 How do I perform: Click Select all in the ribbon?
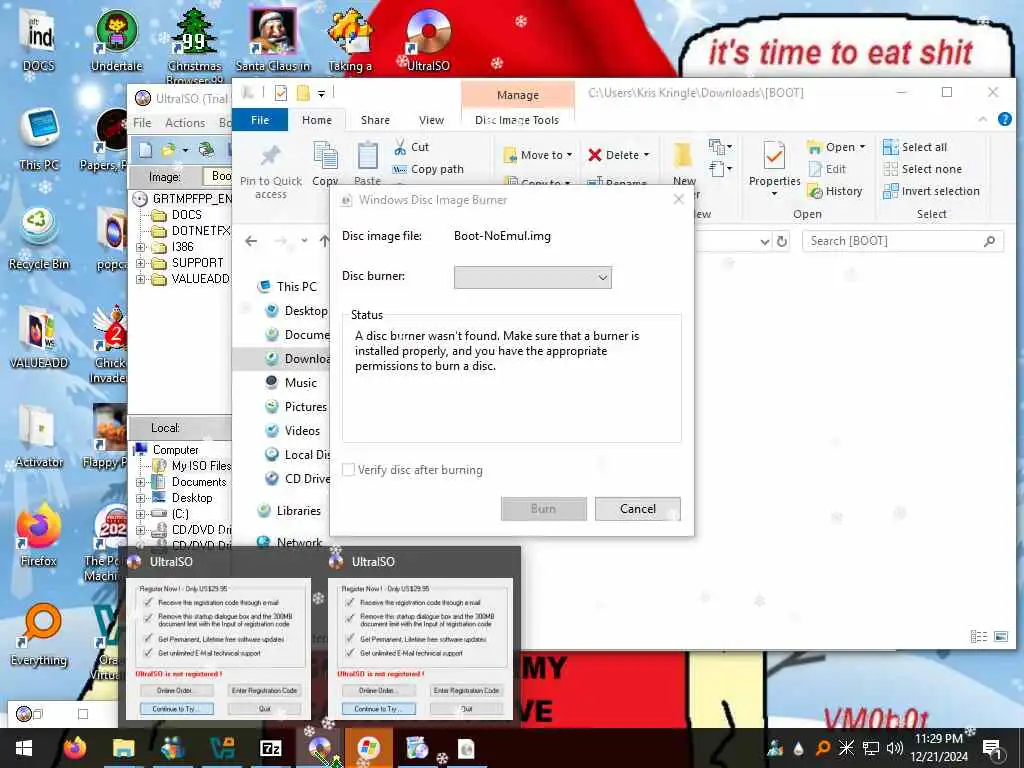tap(915, 147)
